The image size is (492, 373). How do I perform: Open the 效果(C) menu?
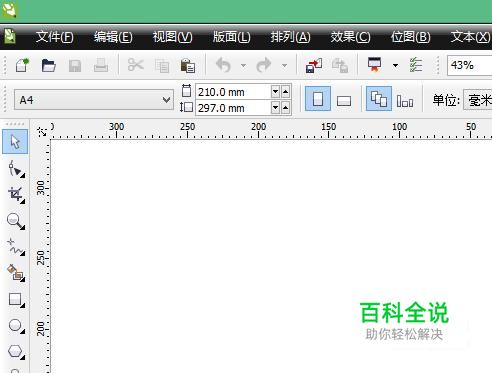350,36
